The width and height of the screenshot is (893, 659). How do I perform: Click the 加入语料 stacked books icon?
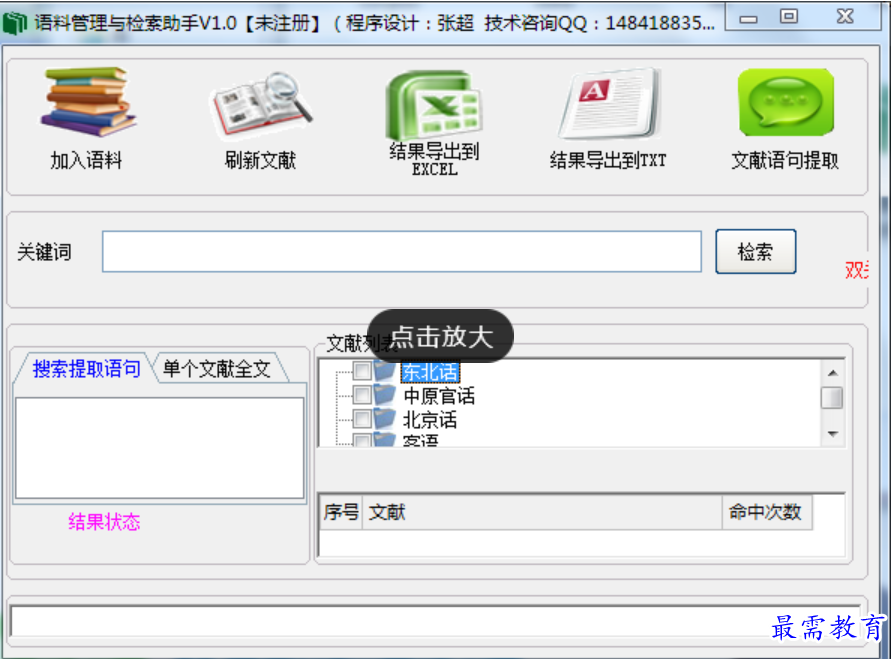pyautogui.click(x=87, y=103)
